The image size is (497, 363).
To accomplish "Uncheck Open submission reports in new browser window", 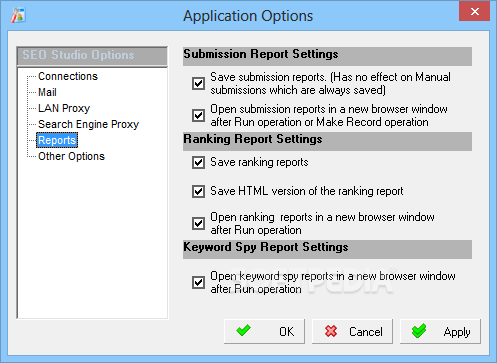I will [198, 115].
